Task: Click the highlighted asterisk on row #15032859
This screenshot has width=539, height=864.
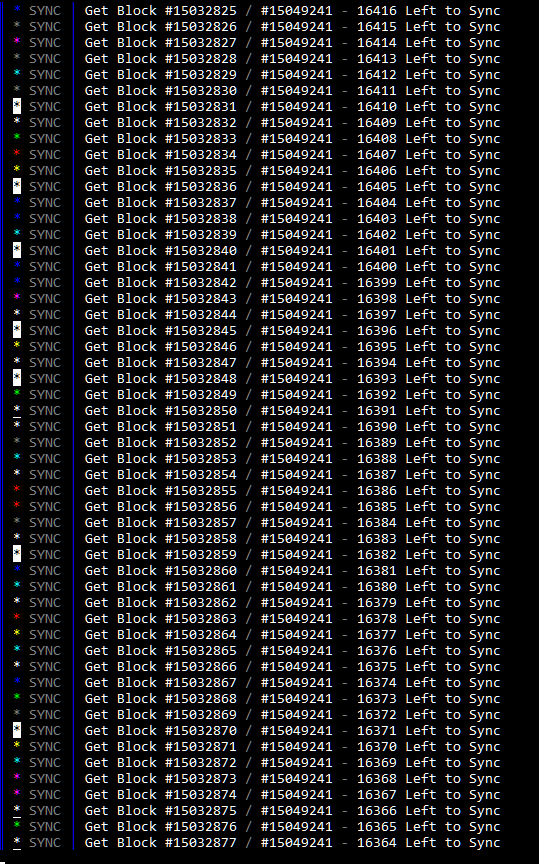Action: pos(17,554)
